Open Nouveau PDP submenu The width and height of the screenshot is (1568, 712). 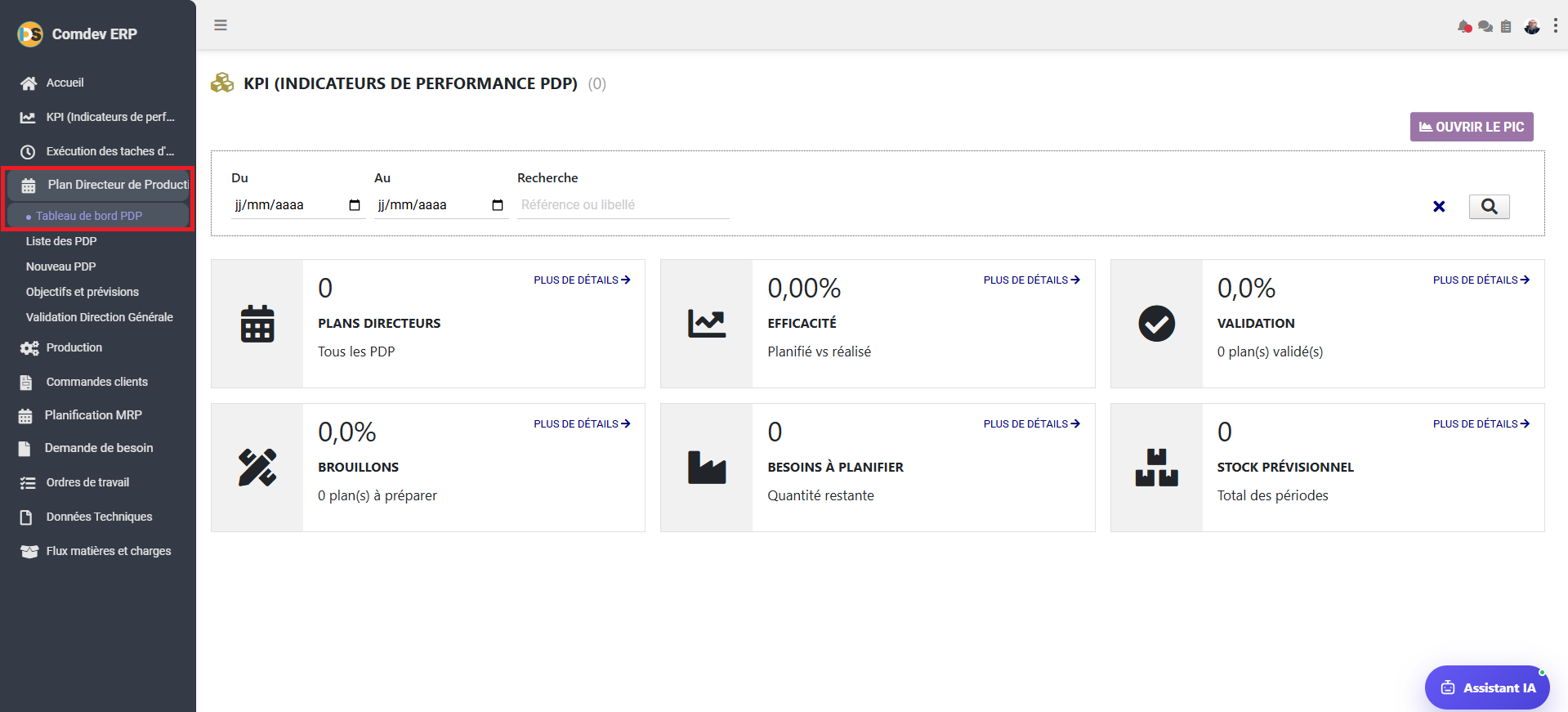61,266
